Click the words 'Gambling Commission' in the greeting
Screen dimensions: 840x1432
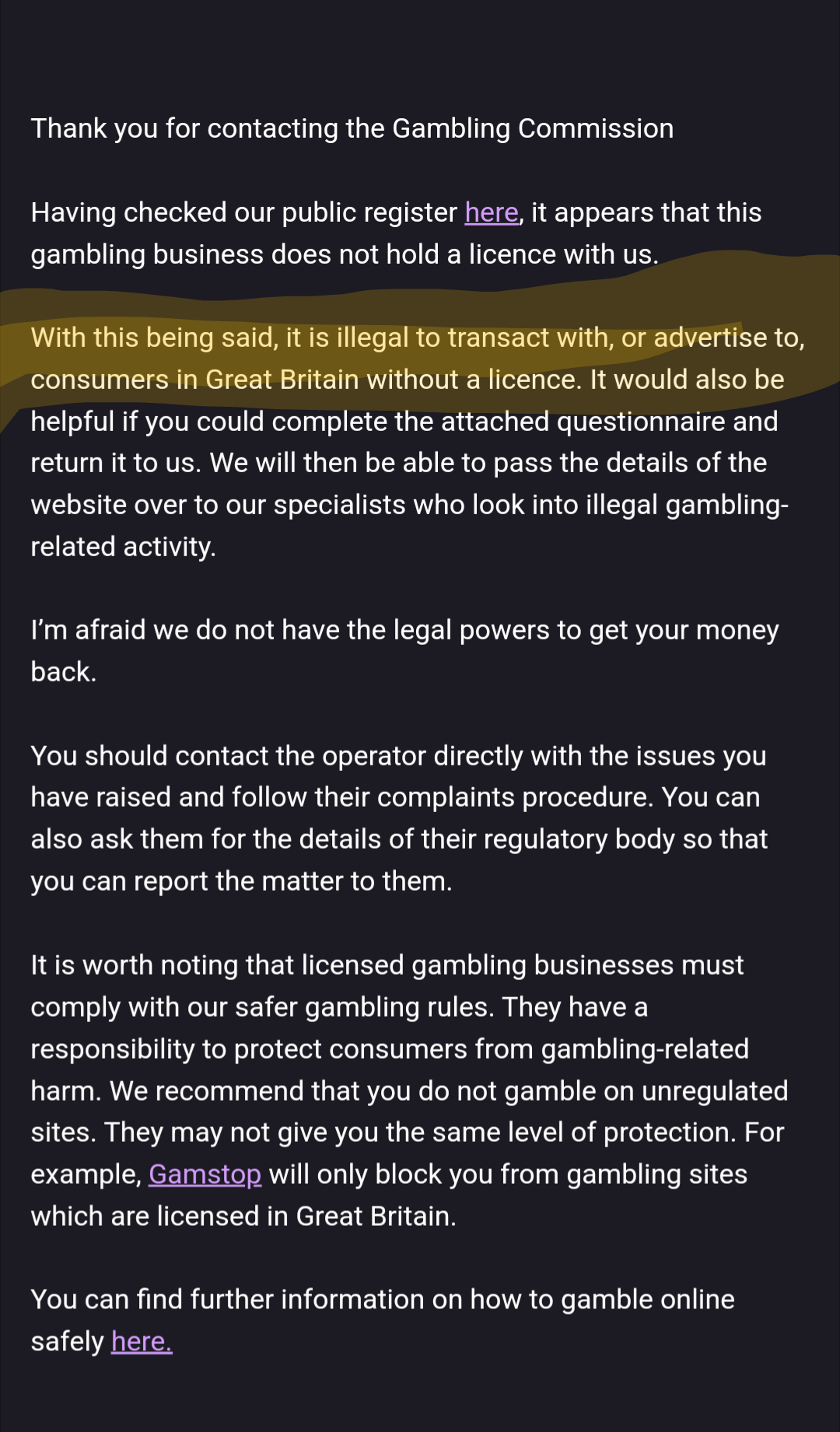coord(533,128)
